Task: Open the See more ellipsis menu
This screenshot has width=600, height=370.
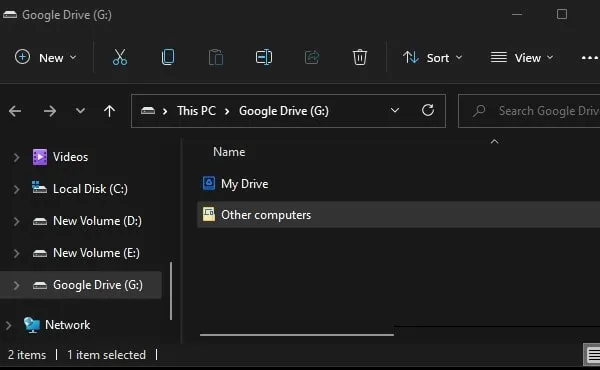Action: 590,58
